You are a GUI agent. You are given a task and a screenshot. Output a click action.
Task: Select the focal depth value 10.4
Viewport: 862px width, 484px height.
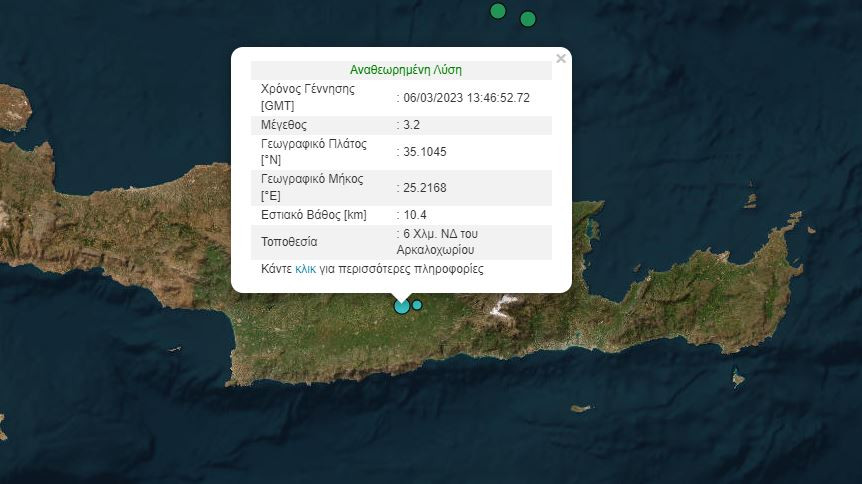pyautogui.click(x=414, y=215)
